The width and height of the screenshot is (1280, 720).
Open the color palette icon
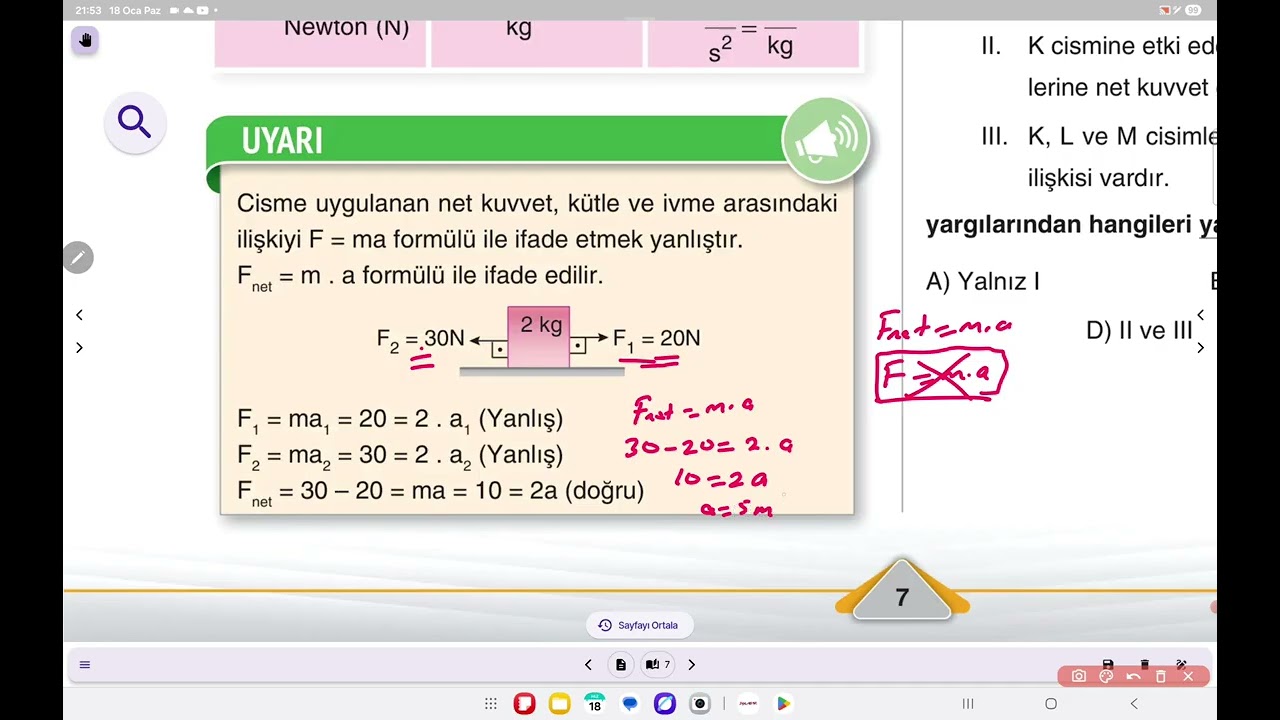point(1106,676)
